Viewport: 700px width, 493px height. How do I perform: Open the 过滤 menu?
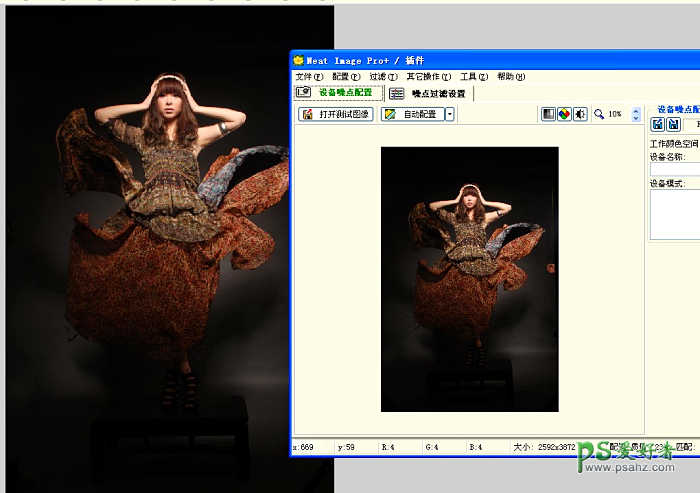(383, 77)
